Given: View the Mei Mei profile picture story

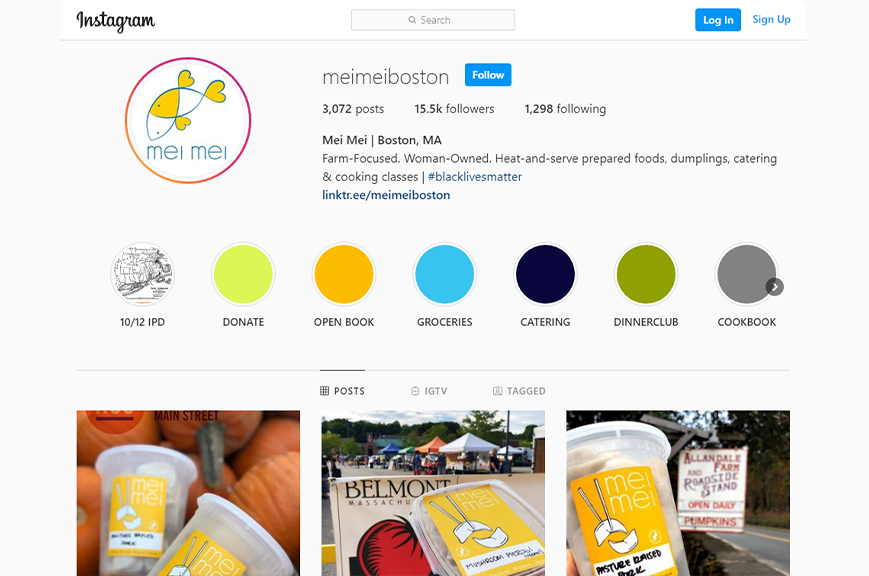Looking at the screenshot, I should (188, 120).
